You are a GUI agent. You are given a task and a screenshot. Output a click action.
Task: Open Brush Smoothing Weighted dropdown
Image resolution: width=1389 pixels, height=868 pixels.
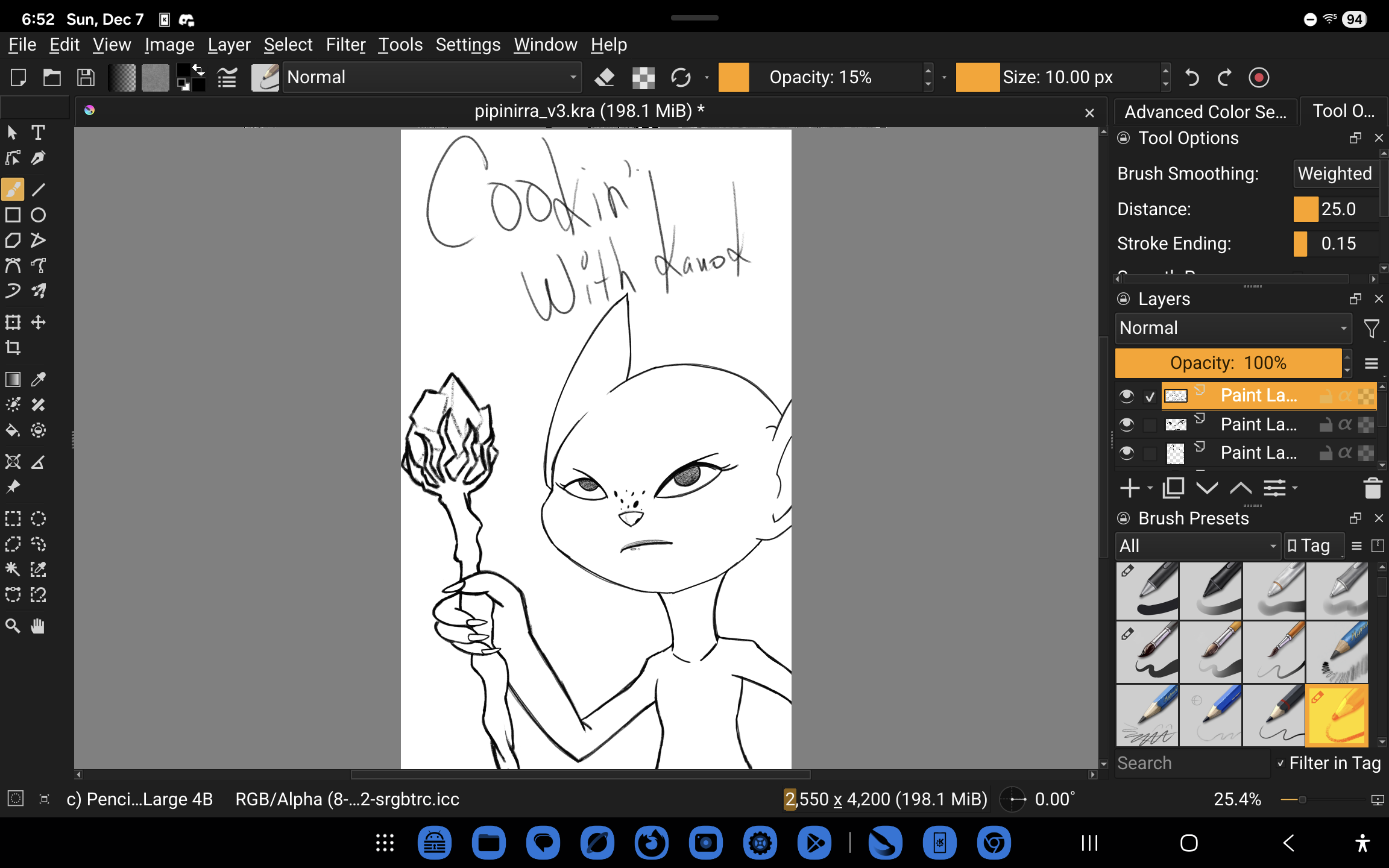pos(1335,174)
